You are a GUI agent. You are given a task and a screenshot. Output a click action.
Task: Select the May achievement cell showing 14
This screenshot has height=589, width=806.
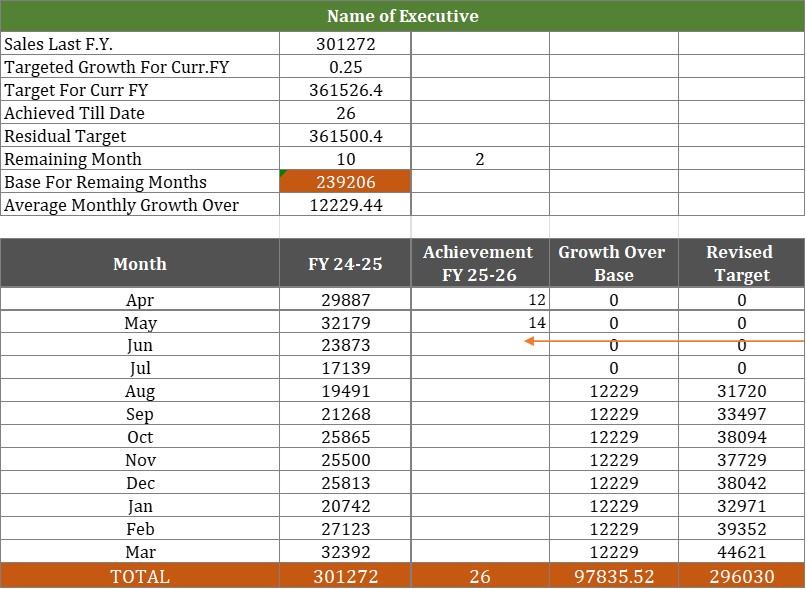tap(480, 323)
